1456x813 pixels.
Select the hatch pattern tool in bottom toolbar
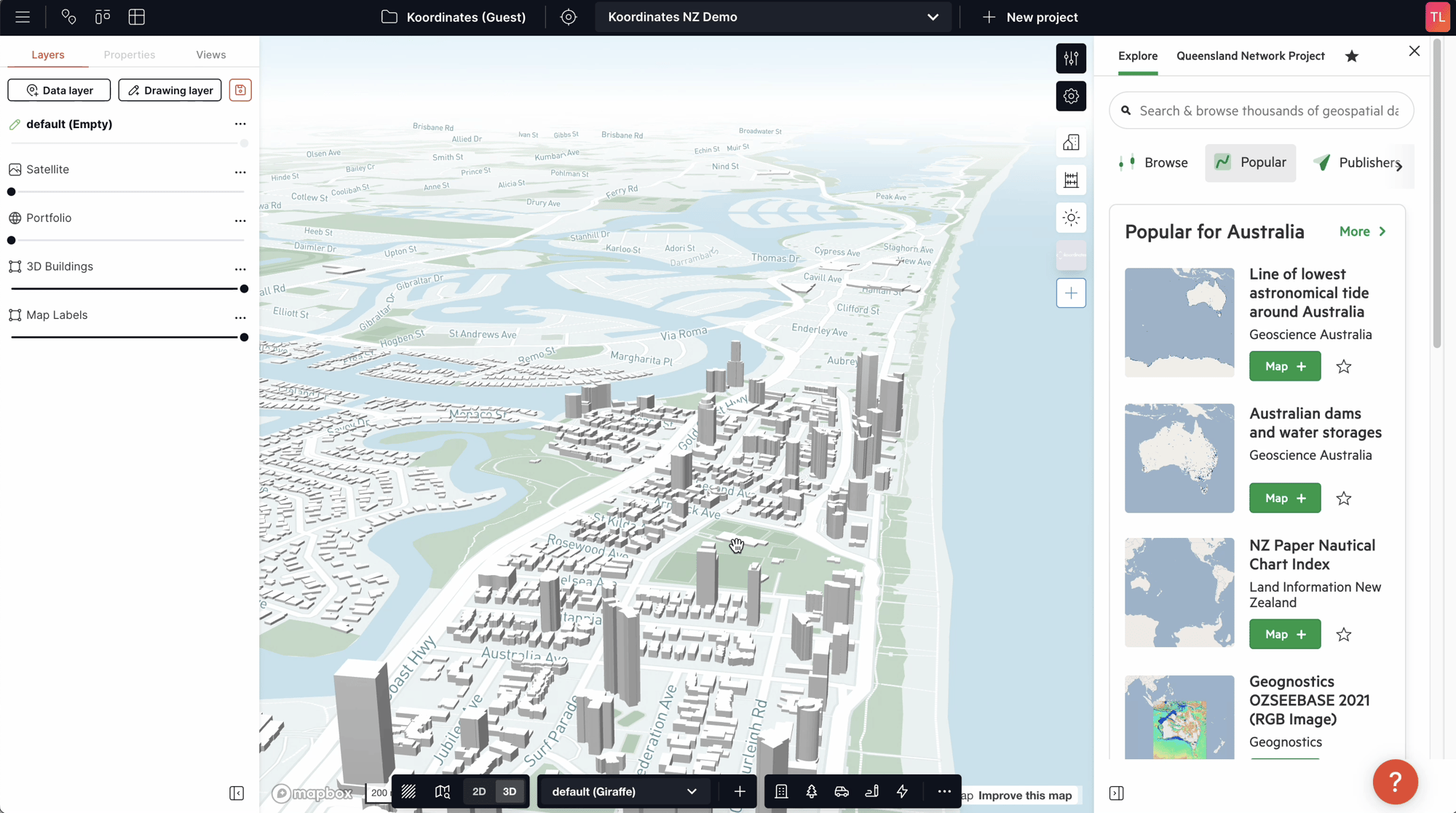pyautogui.click(x=408, y=792)
